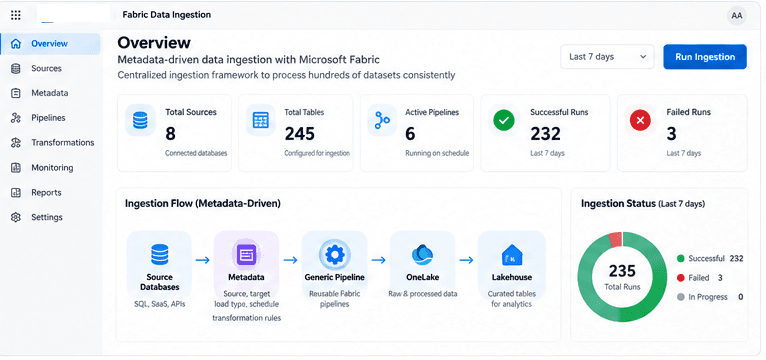Click the Generic Pipeline label
Image resolution: width=766 pixels, height=360 pixels.
coord(334,277)
